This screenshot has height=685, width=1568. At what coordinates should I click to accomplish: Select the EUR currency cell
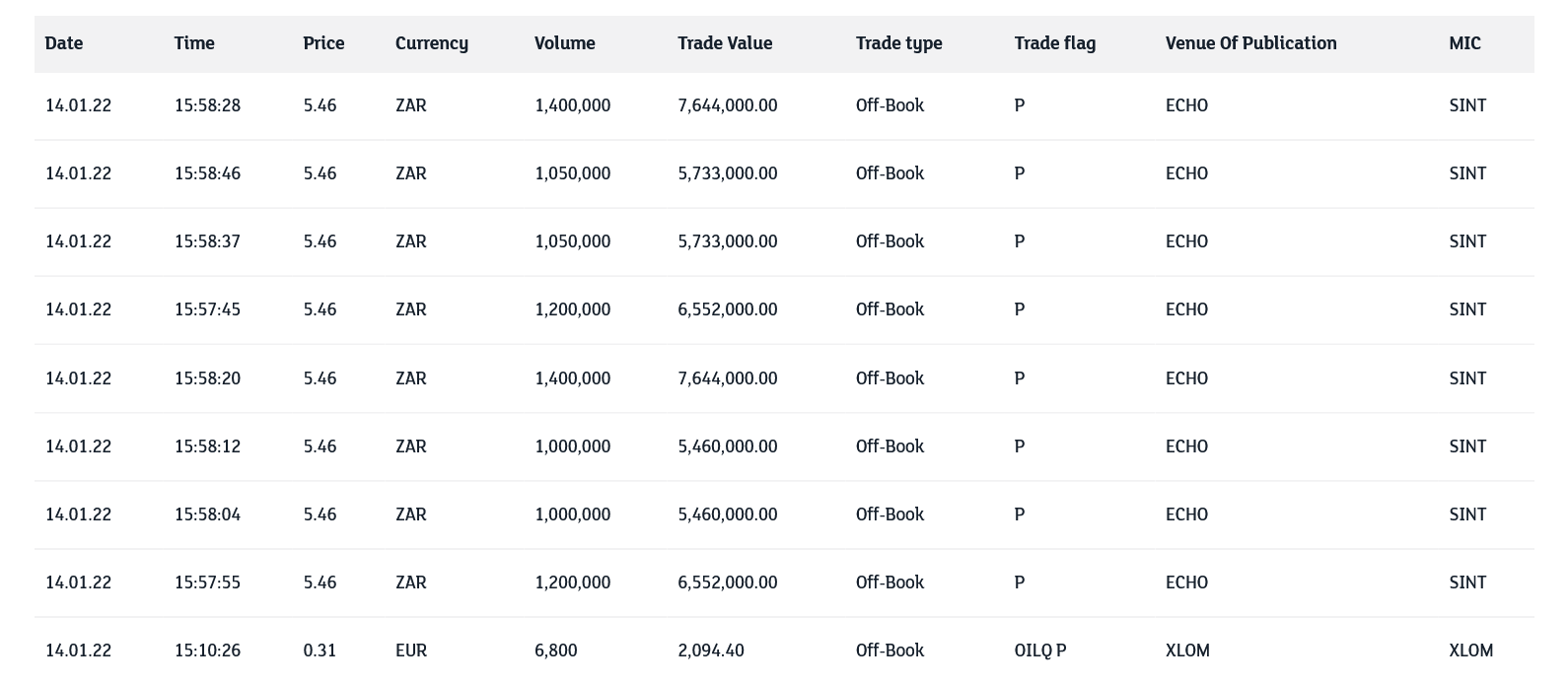(410, 651)
